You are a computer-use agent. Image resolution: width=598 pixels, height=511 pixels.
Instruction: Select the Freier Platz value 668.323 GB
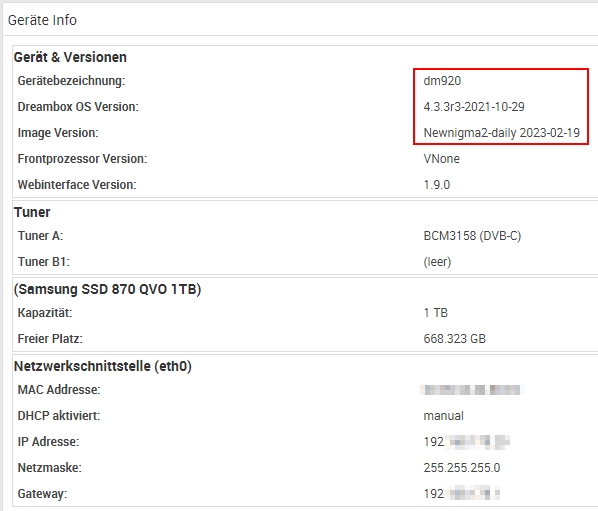(455, 339)
